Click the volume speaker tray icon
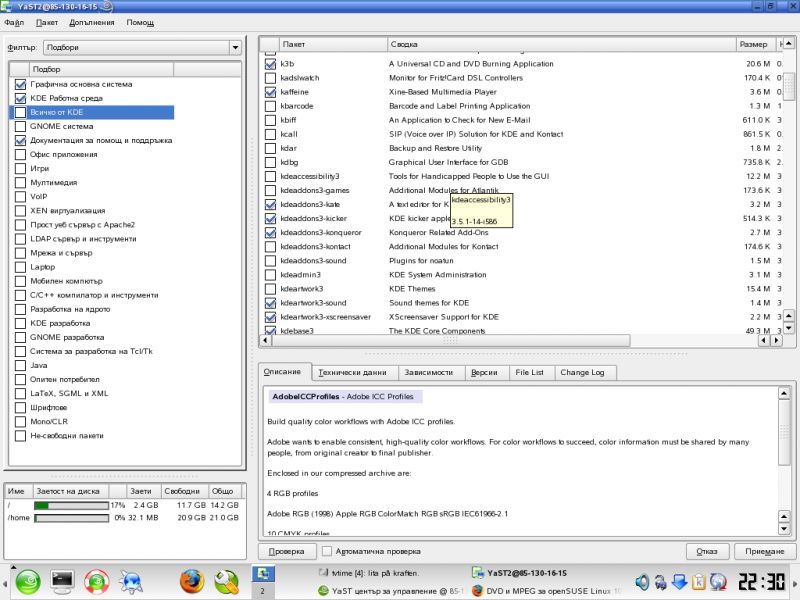800x600 pixels. pos(642,582)
